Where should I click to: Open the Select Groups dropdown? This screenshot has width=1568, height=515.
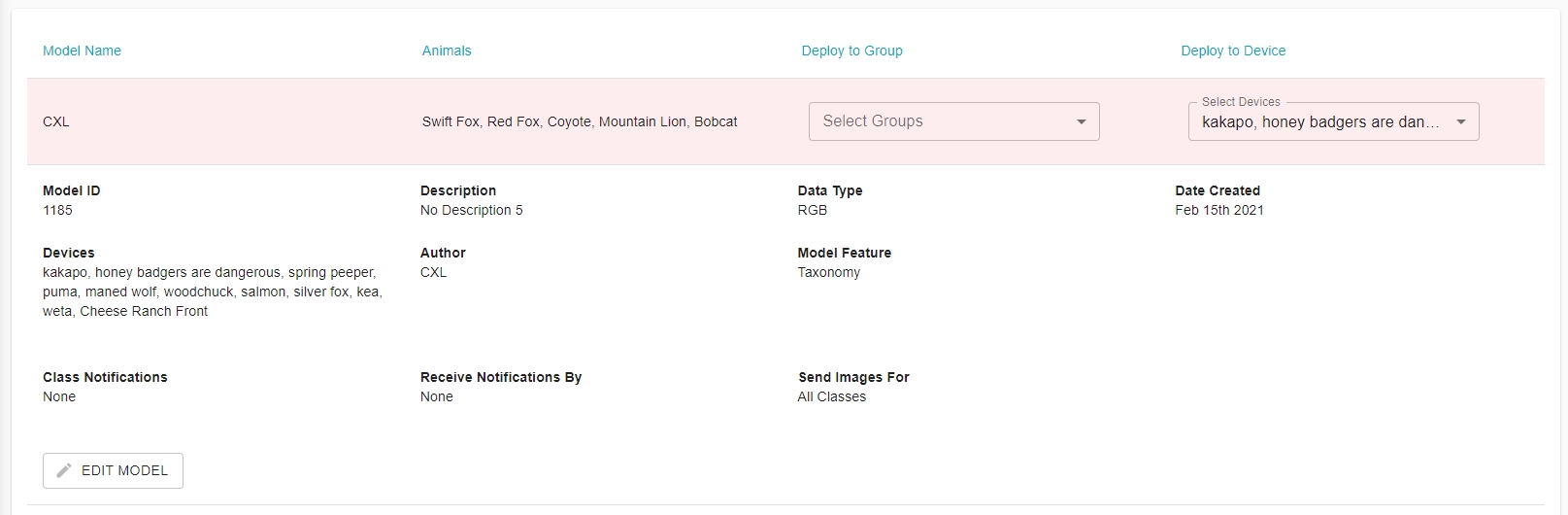point(940,121)
